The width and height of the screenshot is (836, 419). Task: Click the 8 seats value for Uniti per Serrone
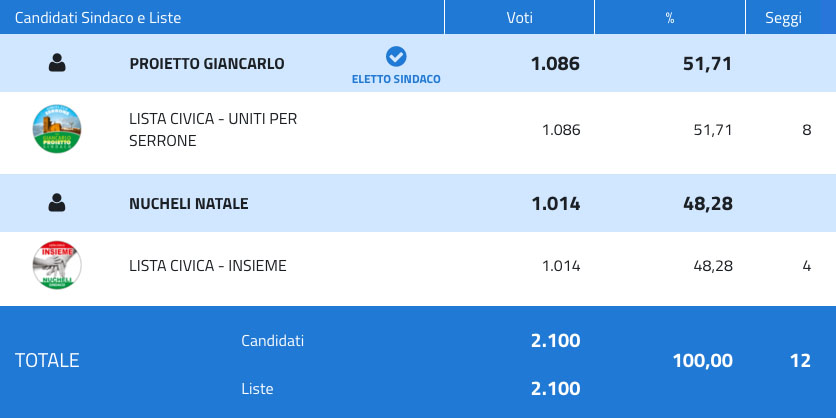(806, 130)
